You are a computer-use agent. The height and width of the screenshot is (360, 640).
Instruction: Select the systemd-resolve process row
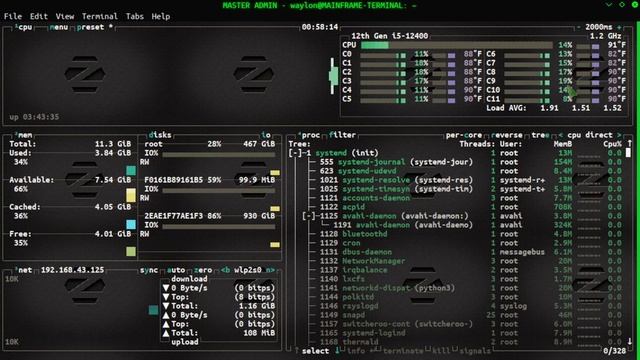coord(456,180)
